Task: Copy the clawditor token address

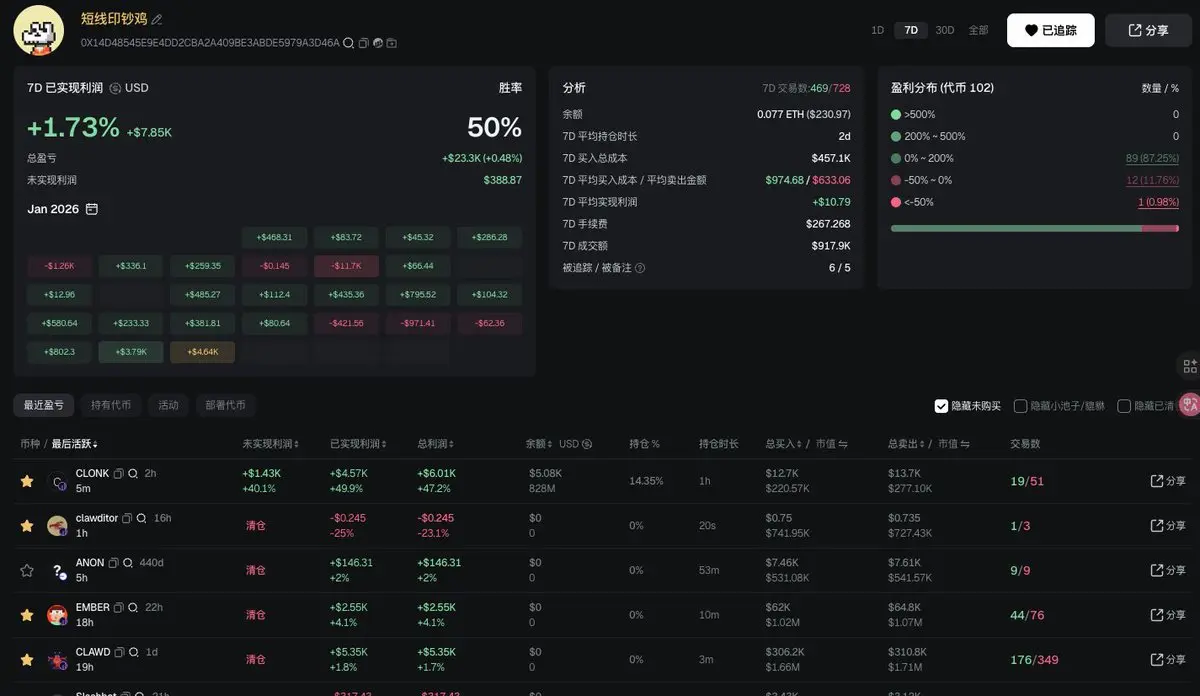Action: pyautogui.click(x=127, y=518)
